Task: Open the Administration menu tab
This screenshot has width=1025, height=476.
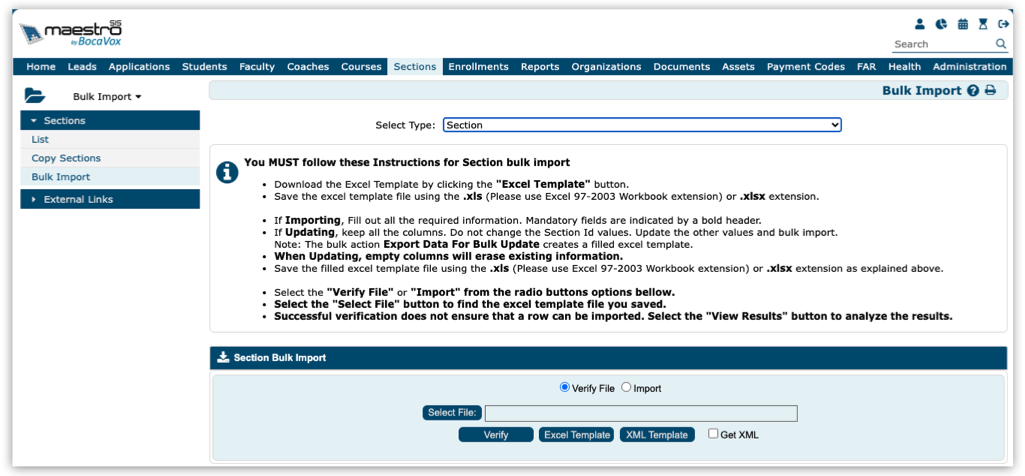Action: click(x=969, y=67)
